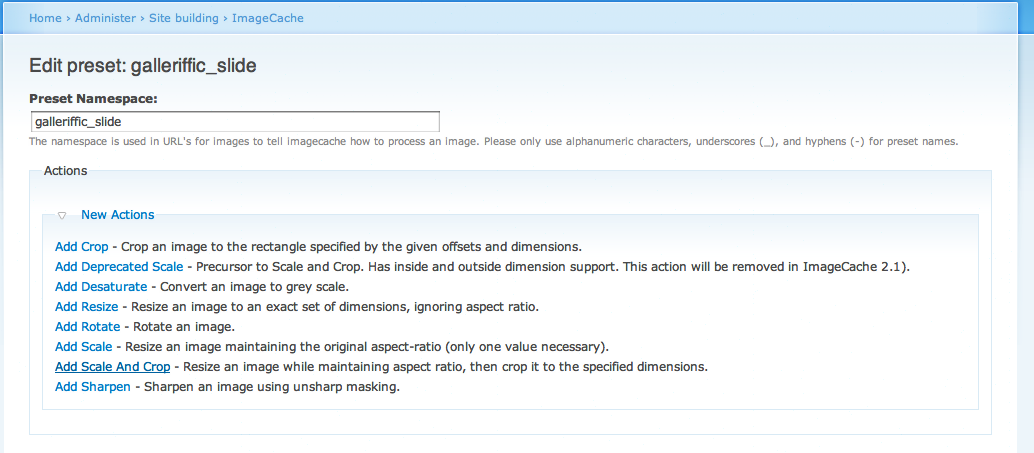The width and height of the screenshot is (1034, 453).
Task: Click 'Convert an image to grey scale' description
Action: point(255,287)
